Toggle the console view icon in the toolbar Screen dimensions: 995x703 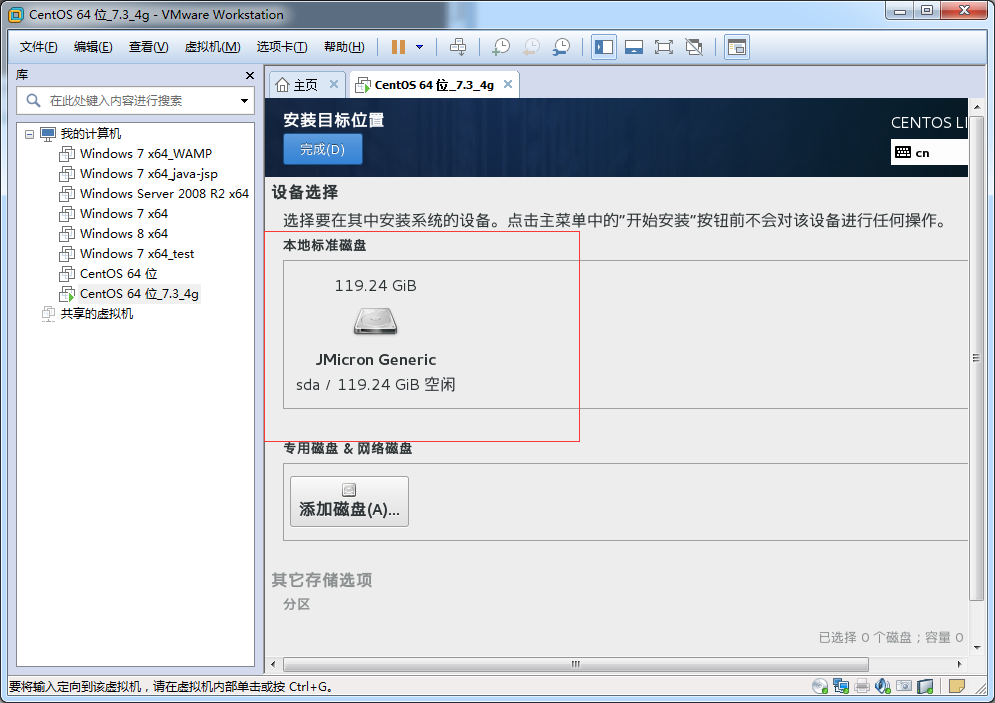(737, 47)
